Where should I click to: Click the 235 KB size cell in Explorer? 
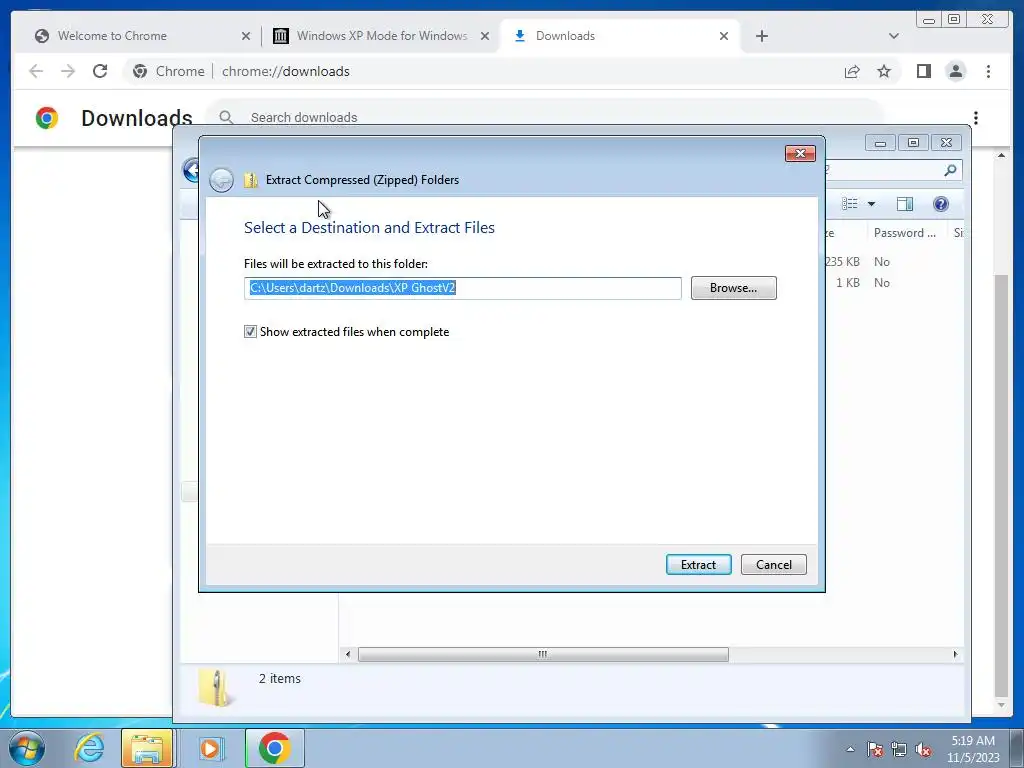[842, 261]
